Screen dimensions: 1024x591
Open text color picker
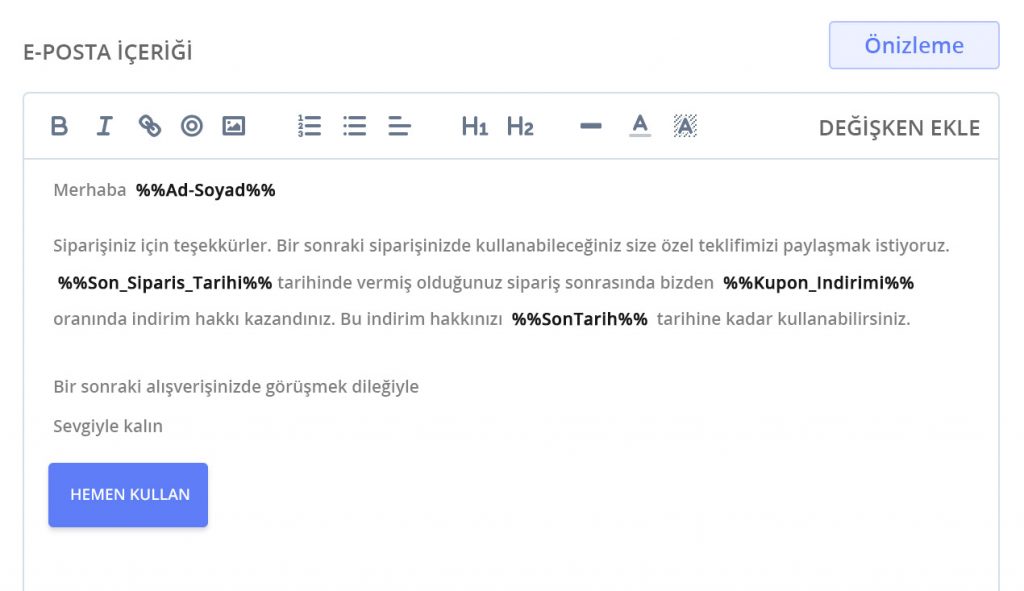pyautogui.click(x=640, y=126)
